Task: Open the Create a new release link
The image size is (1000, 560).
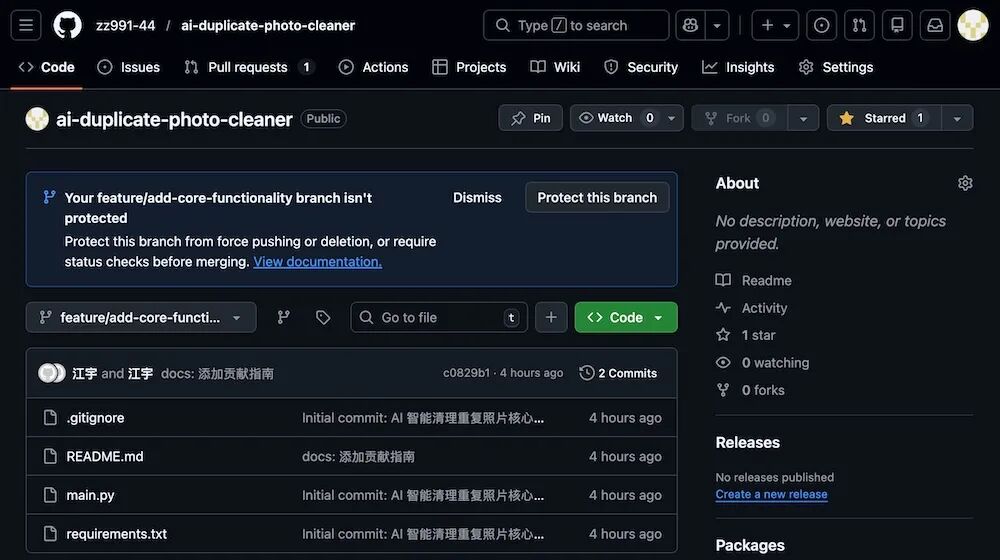Action: [x=771, y=494]
